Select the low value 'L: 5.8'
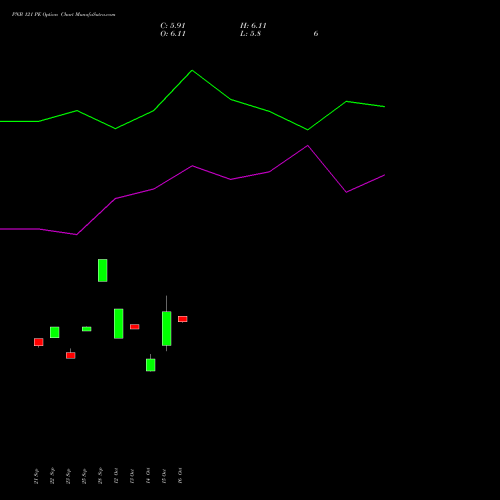 tap(250, 34)
